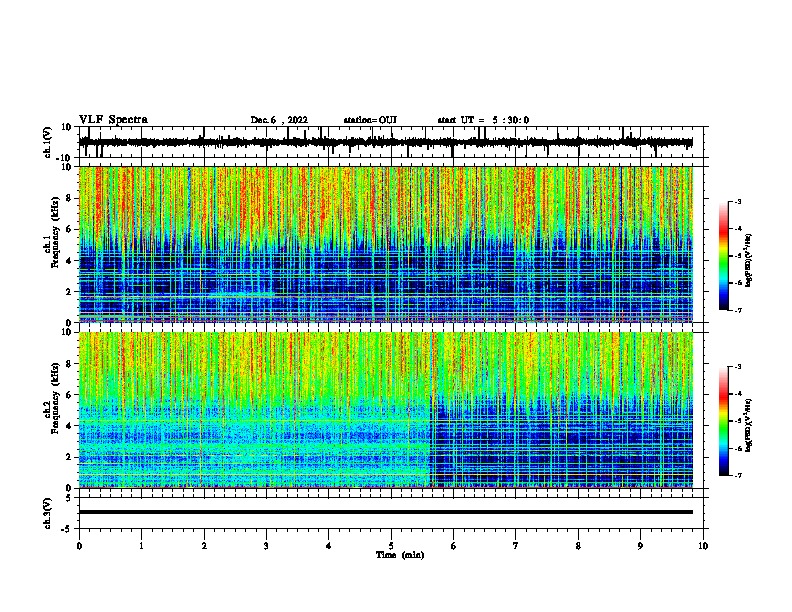The image size is (792, 612).
Task: Click the "-3" value atop ch.1 colorbar
Action: coord(738,201)
